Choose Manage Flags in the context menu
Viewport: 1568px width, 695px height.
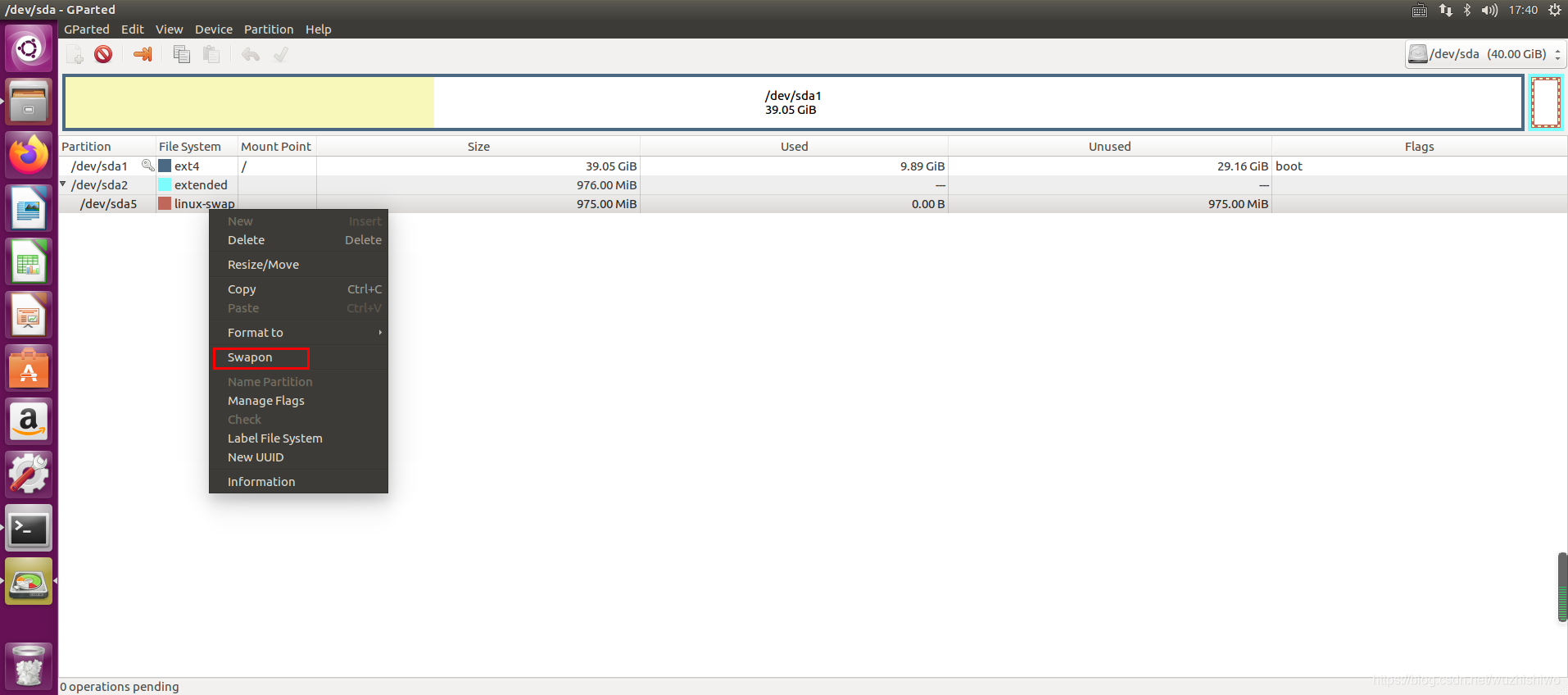click(298, 401)
